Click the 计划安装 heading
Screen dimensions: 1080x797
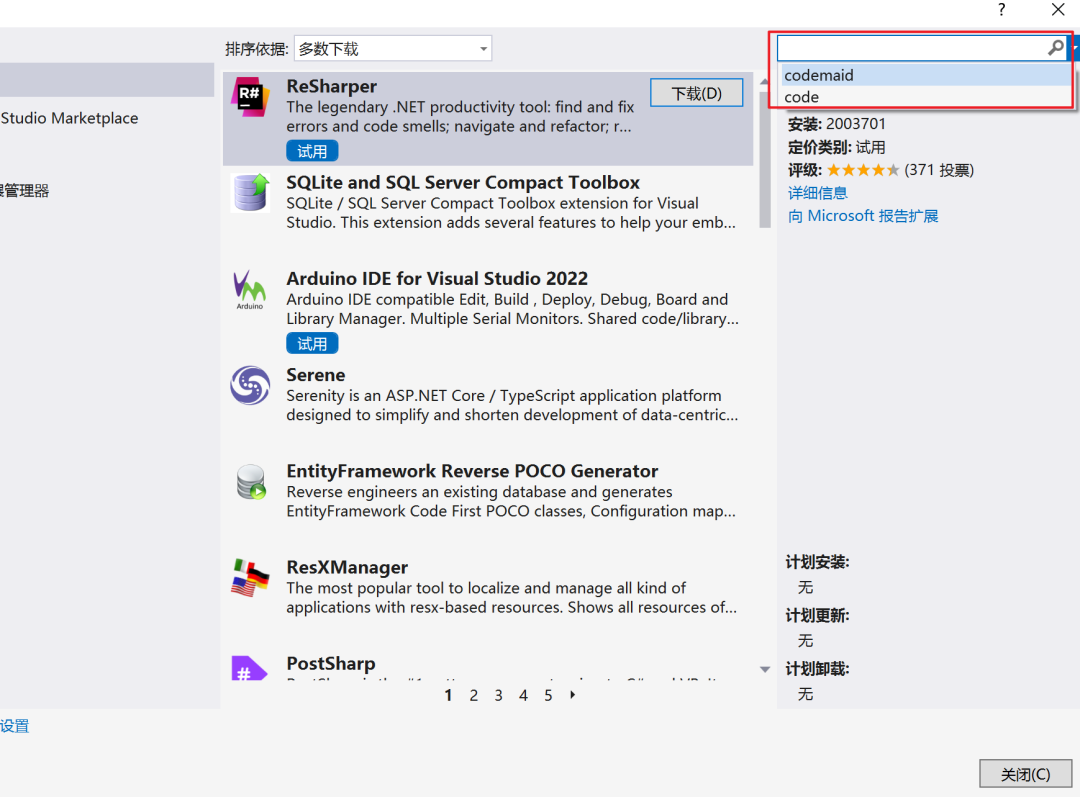(818, 563)
